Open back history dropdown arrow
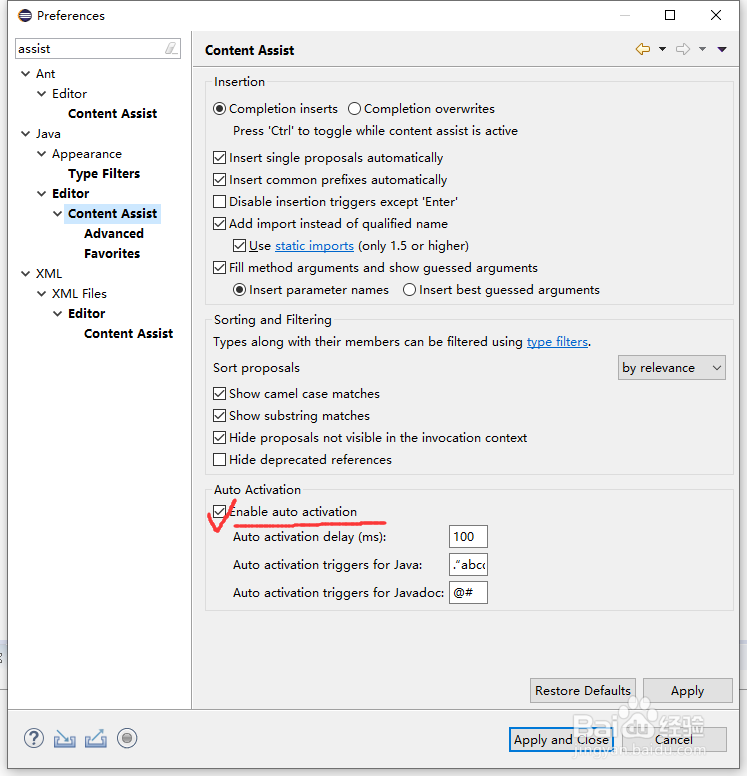The image size is (747, 776). pyautogui.click(x=661, y=49)
